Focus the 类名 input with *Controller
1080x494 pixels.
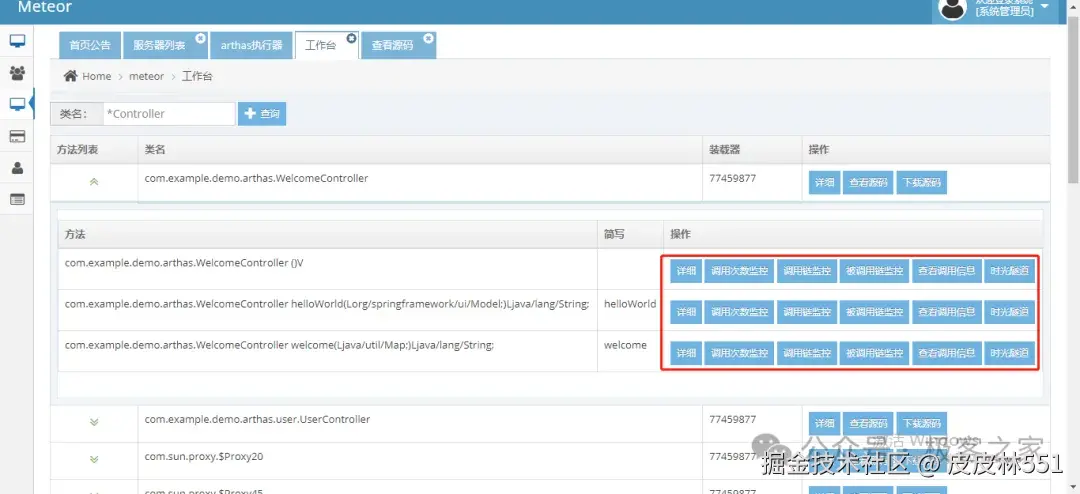[x=169, y=114]
